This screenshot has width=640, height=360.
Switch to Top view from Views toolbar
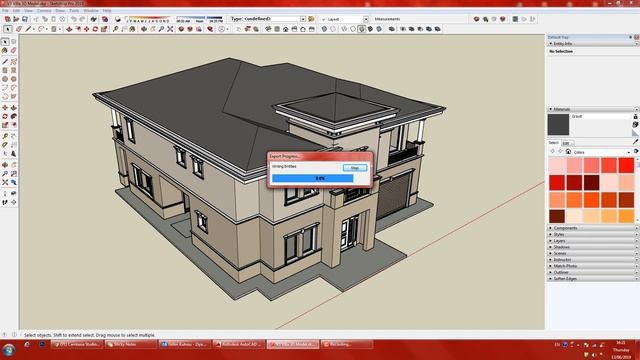(277, 29)
